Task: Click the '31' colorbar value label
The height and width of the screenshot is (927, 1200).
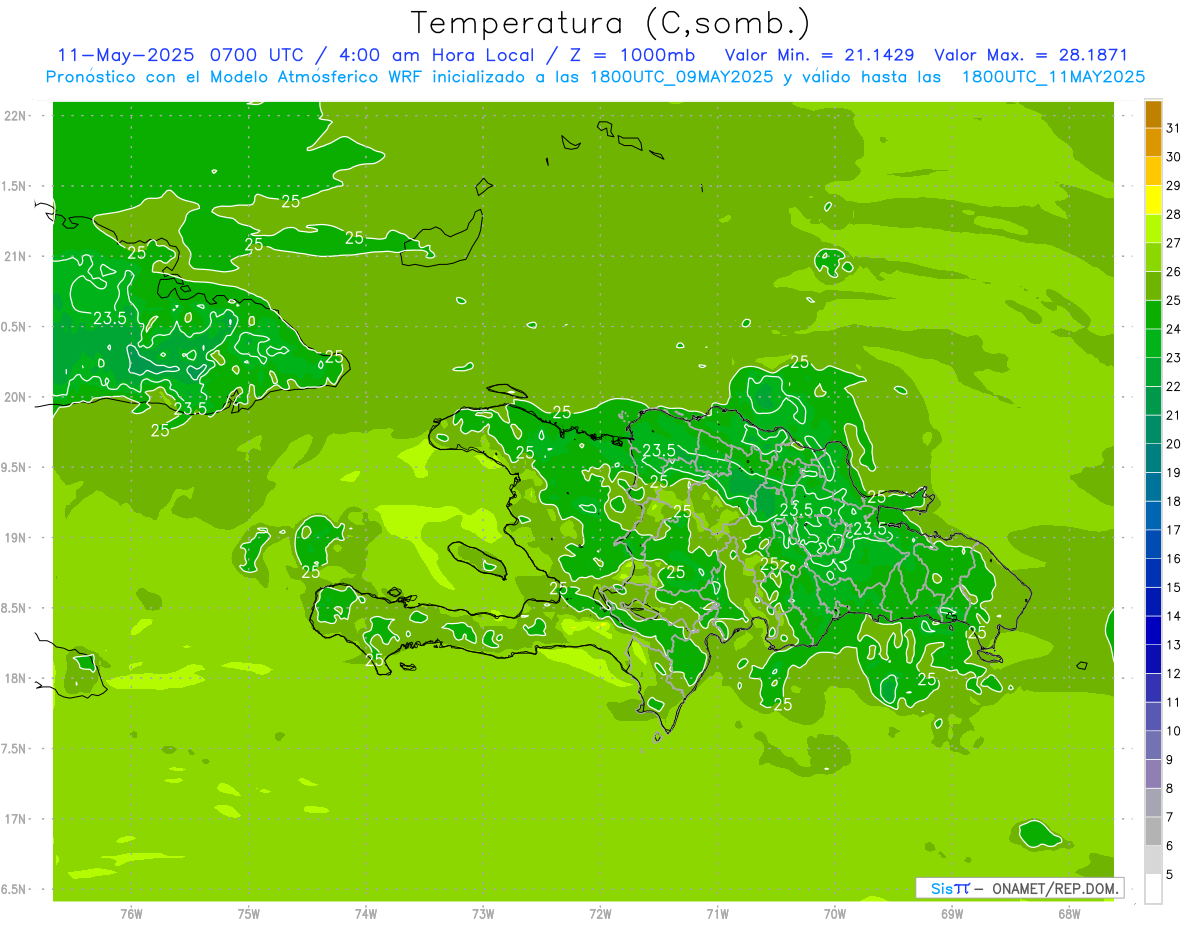Action: pos(1174,127)
